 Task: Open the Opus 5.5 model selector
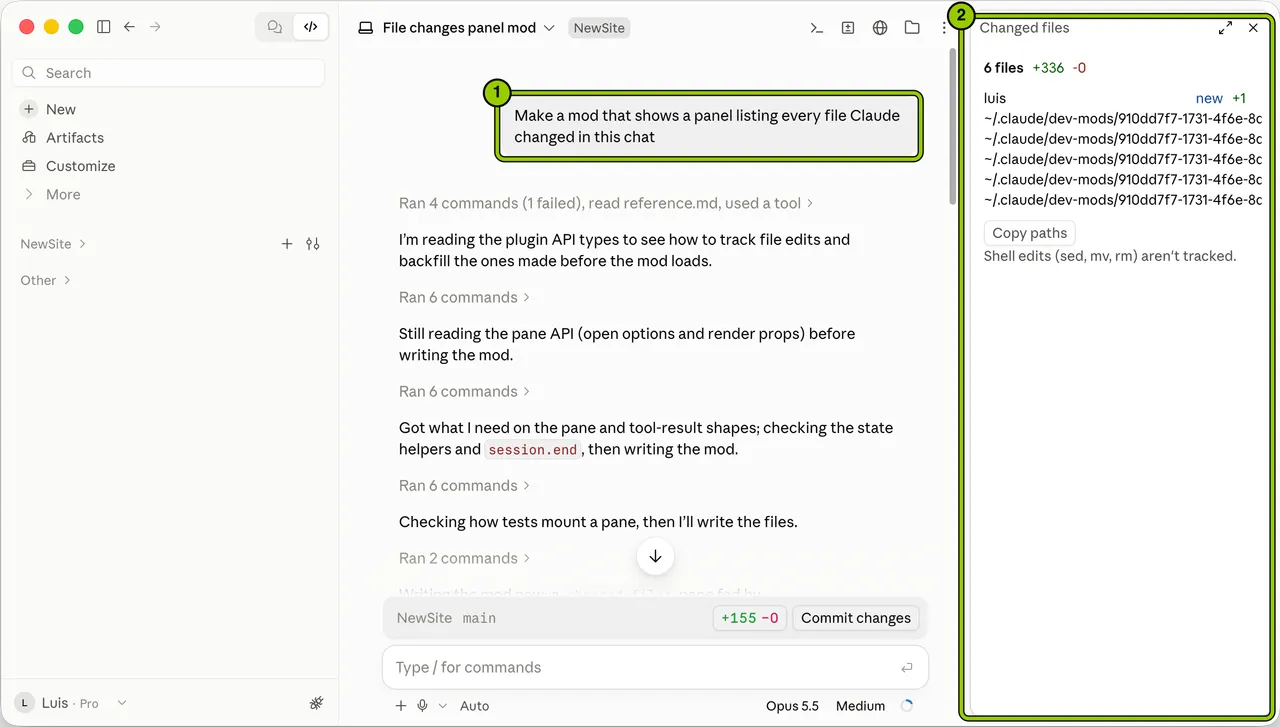click(x=792, y=706)
